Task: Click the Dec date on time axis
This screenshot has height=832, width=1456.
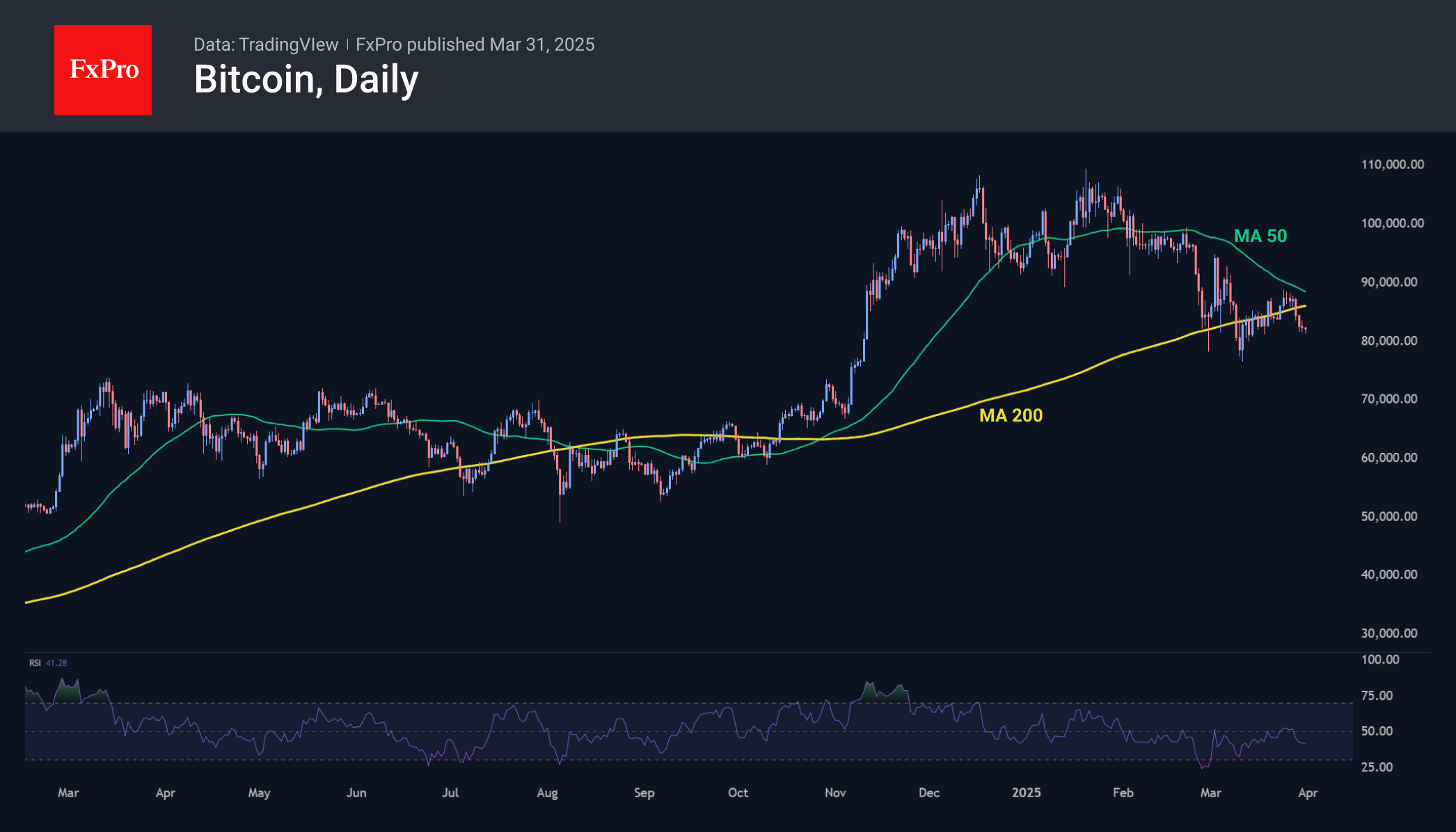Action: [929, 793]
